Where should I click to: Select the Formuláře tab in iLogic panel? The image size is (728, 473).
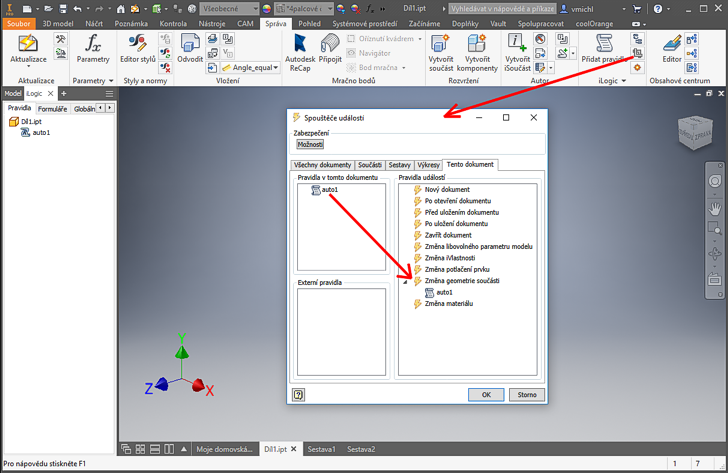tap(53, 108)
